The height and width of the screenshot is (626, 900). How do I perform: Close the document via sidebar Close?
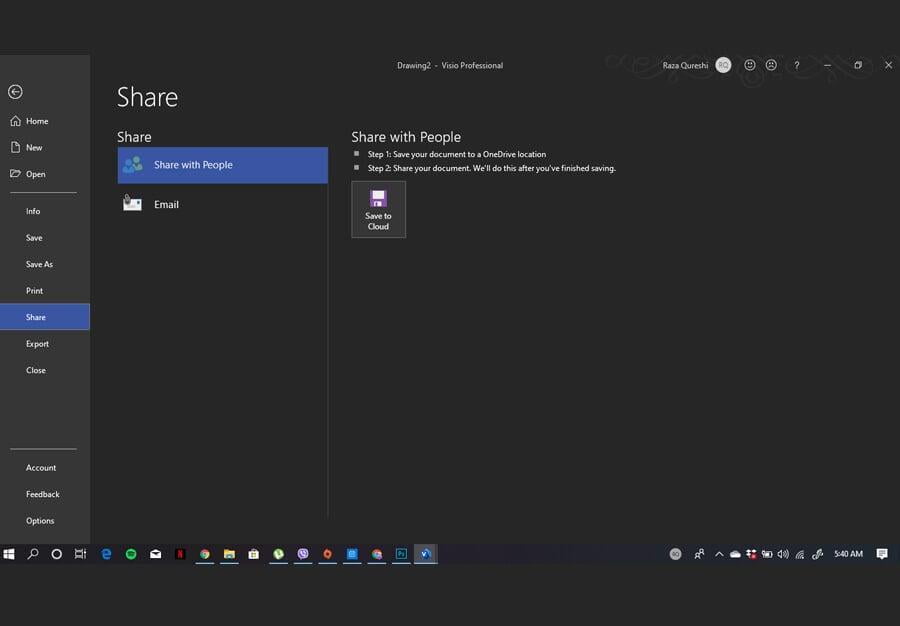click(x=45, y=370)
